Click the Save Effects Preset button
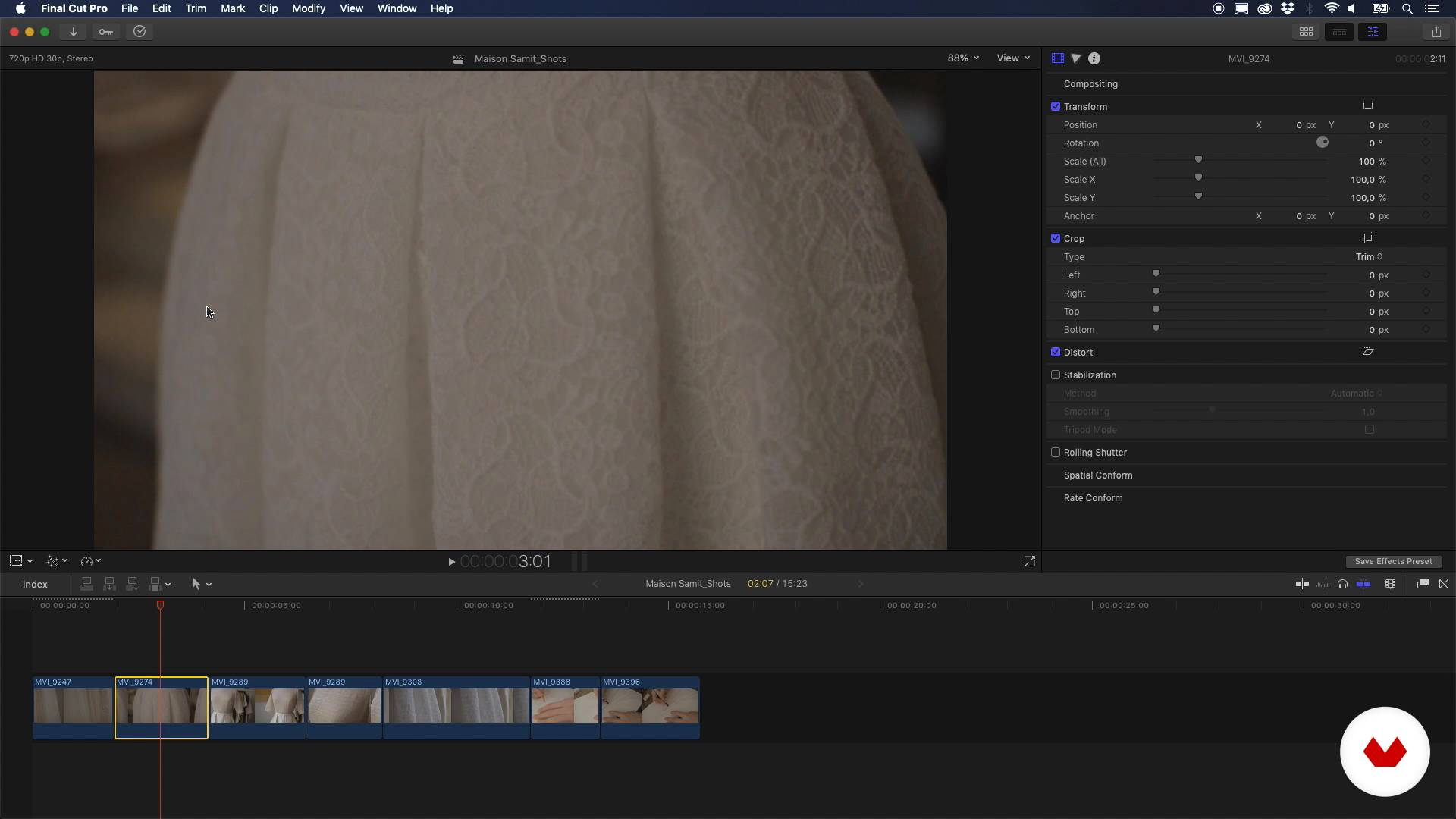This screenshot has height=819, width=1456. [x=1393, y=562]
